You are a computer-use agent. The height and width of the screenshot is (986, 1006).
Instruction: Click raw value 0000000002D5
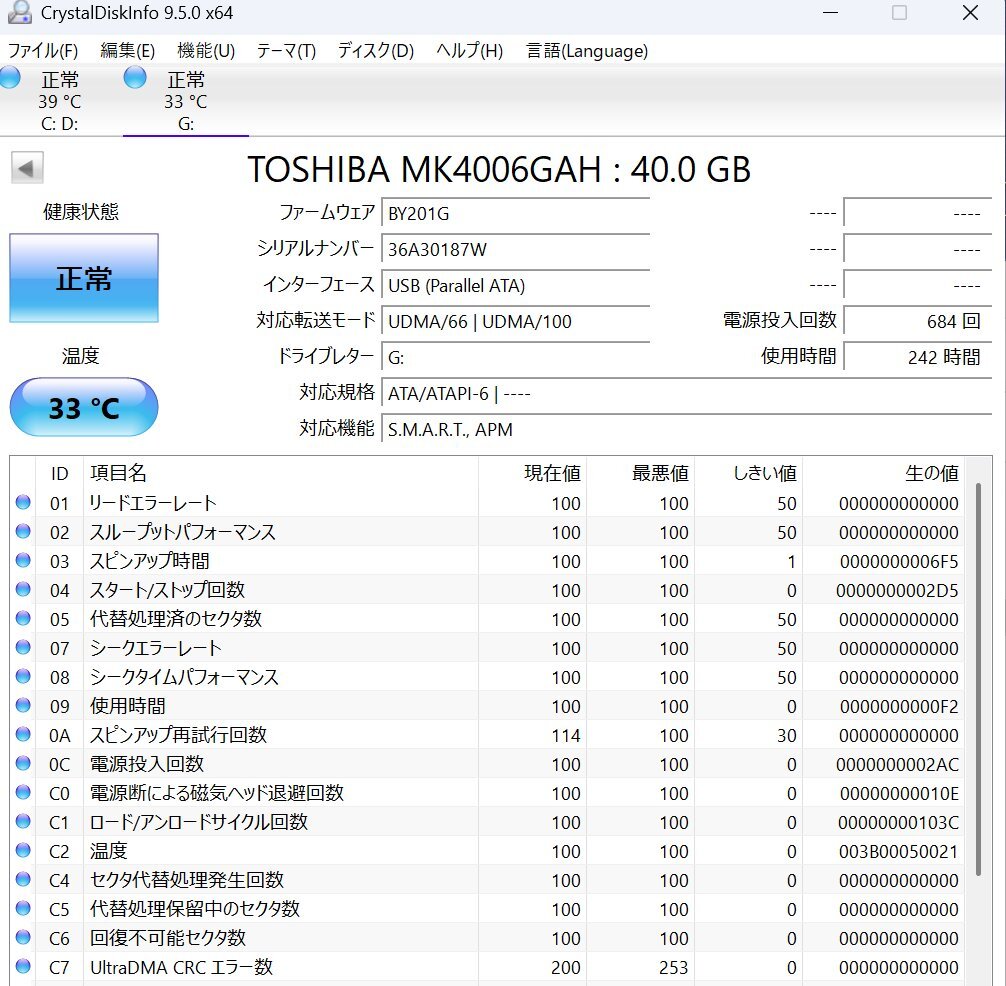coord(897,590)
